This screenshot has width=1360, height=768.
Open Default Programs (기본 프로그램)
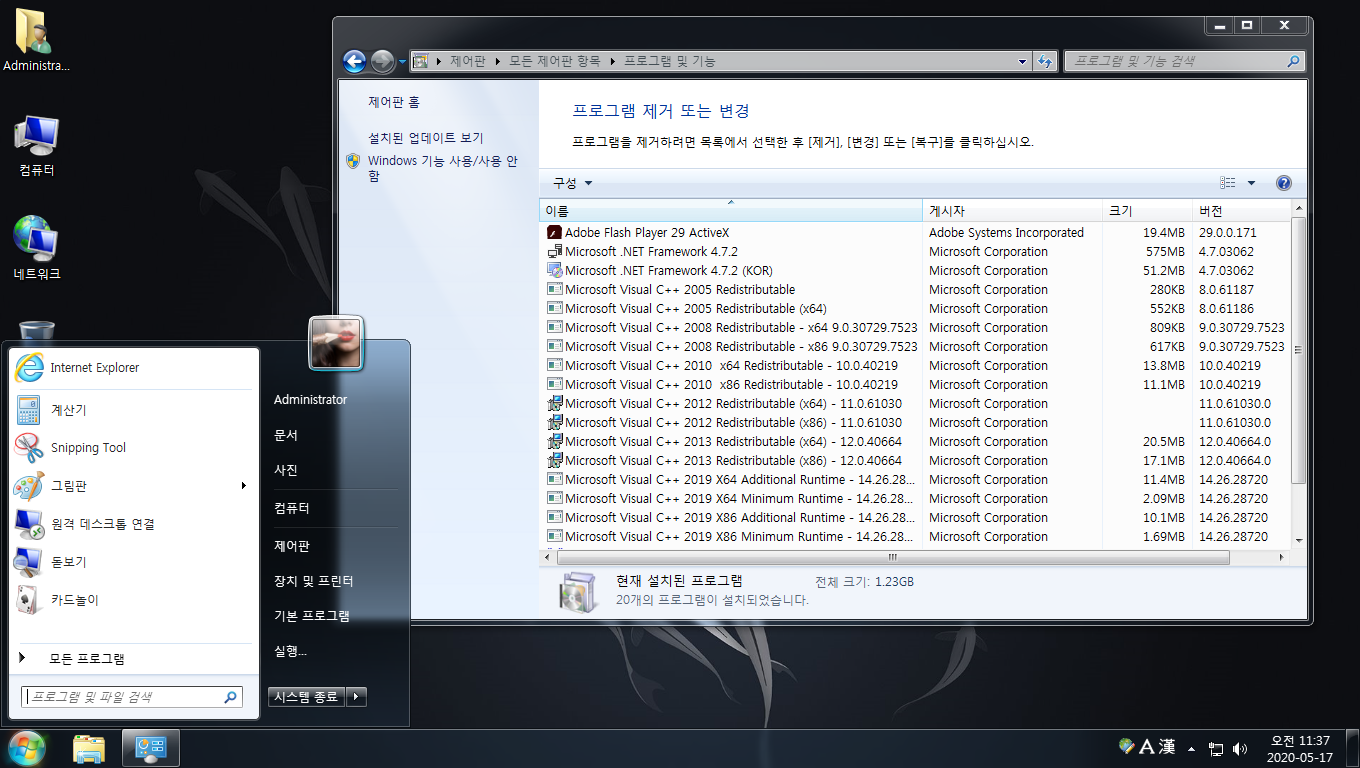(x=312, y=616)
